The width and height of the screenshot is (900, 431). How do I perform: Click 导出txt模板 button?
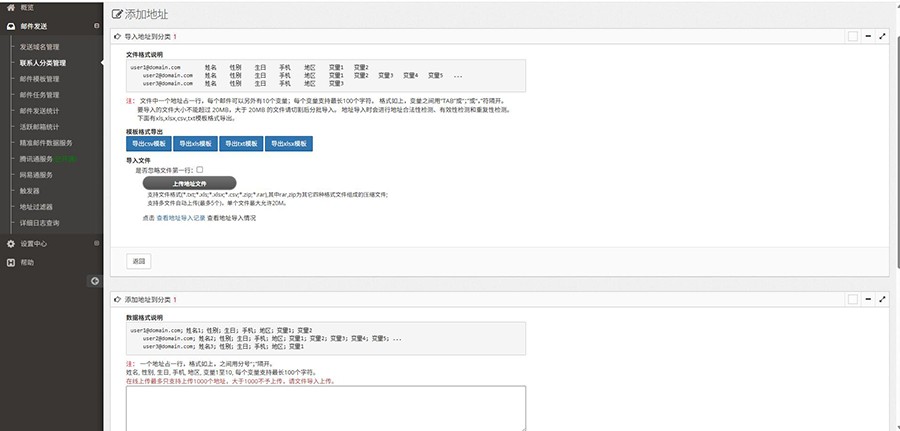(x=241, y=144)
